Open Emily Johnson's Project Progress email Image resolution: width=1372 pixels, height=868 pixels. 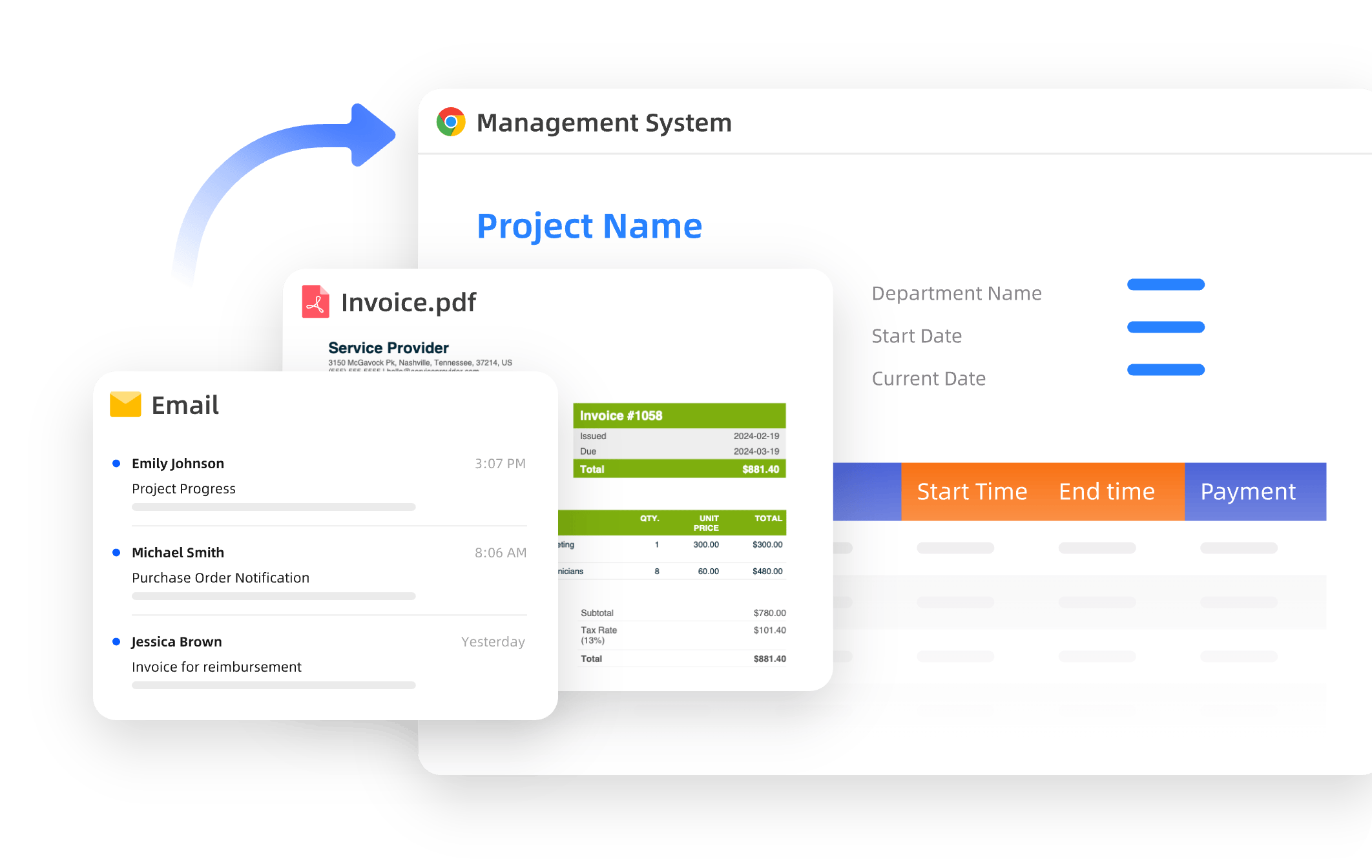[183, 488]
